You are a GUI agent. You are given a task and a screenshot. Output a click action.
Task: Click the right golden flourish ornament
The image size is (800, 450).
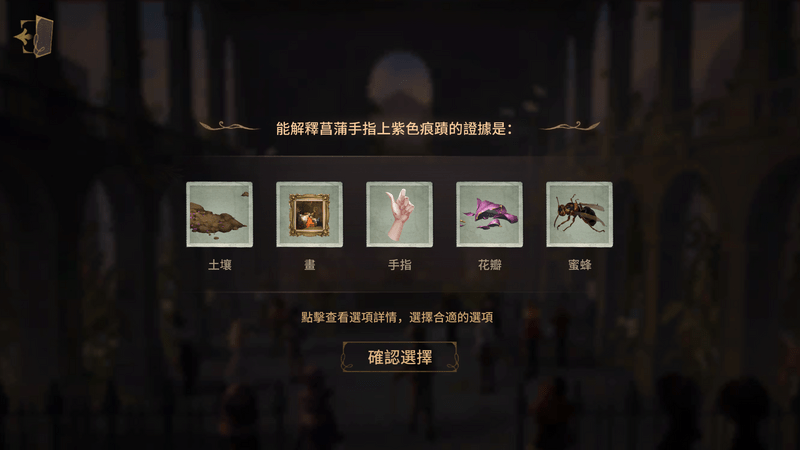pyautogui.click(x=570, y=126)
